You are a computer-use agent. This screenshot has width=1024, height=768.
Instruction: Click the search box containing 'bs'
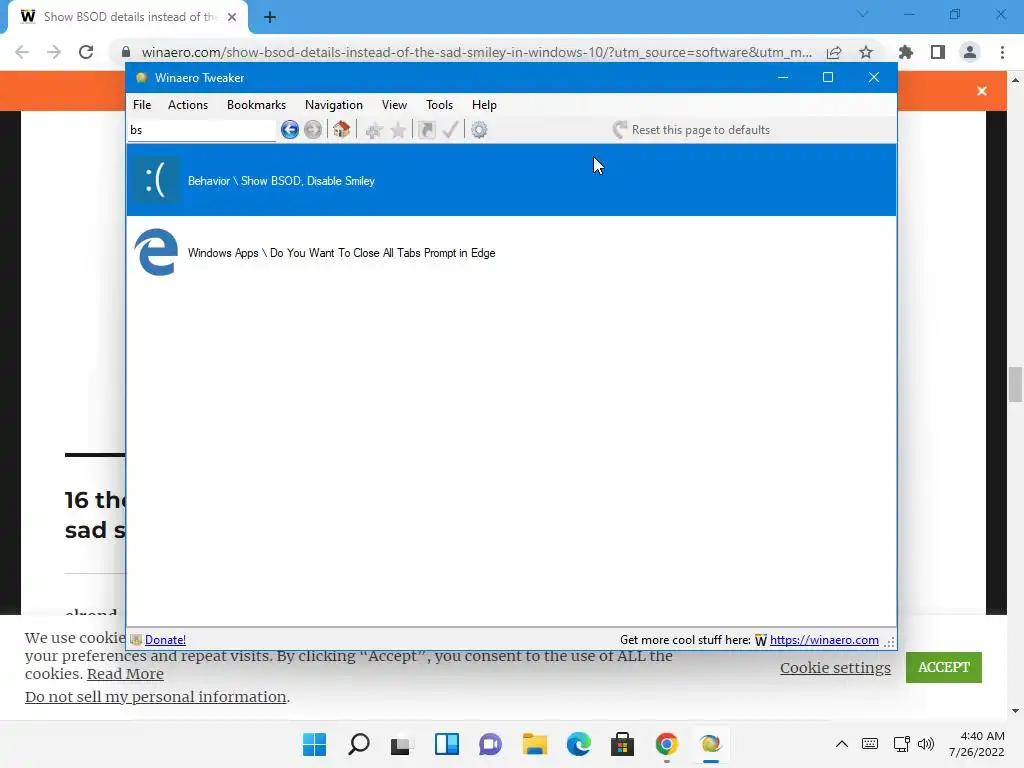click(x=201, y=130)
